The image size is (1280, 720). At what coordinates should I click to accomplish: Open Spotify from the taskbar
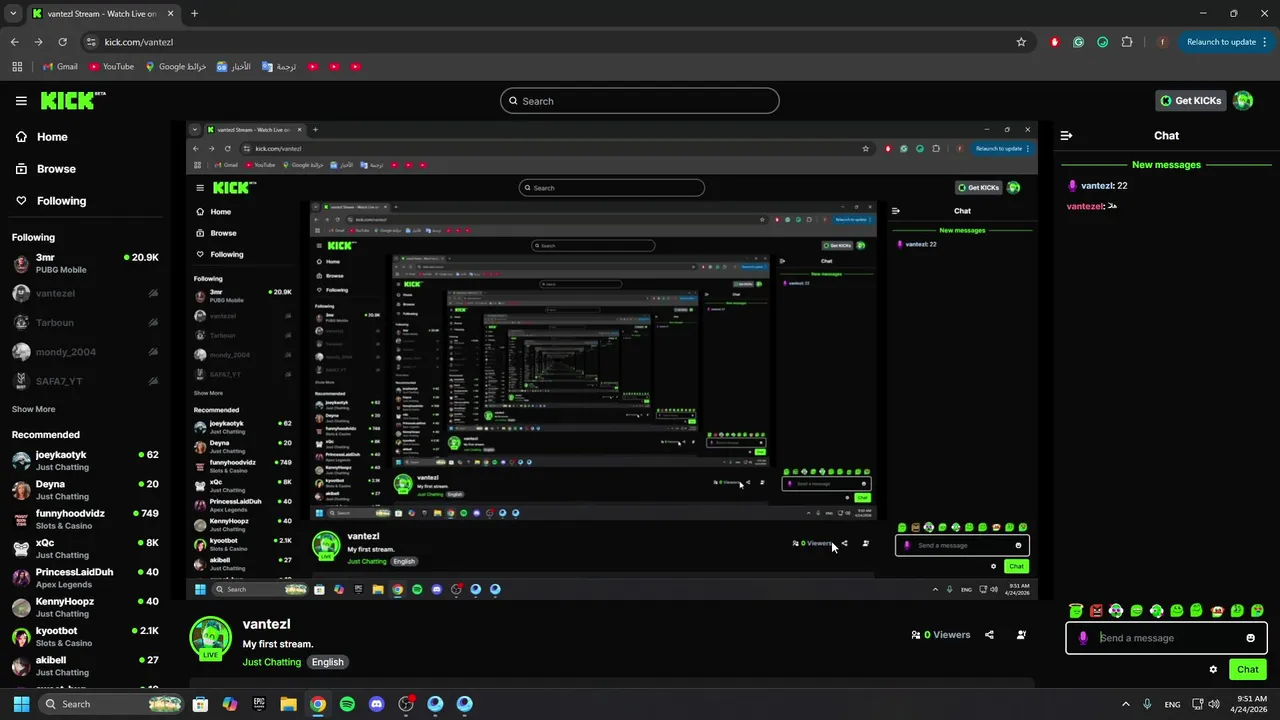[x=347, y=704]
